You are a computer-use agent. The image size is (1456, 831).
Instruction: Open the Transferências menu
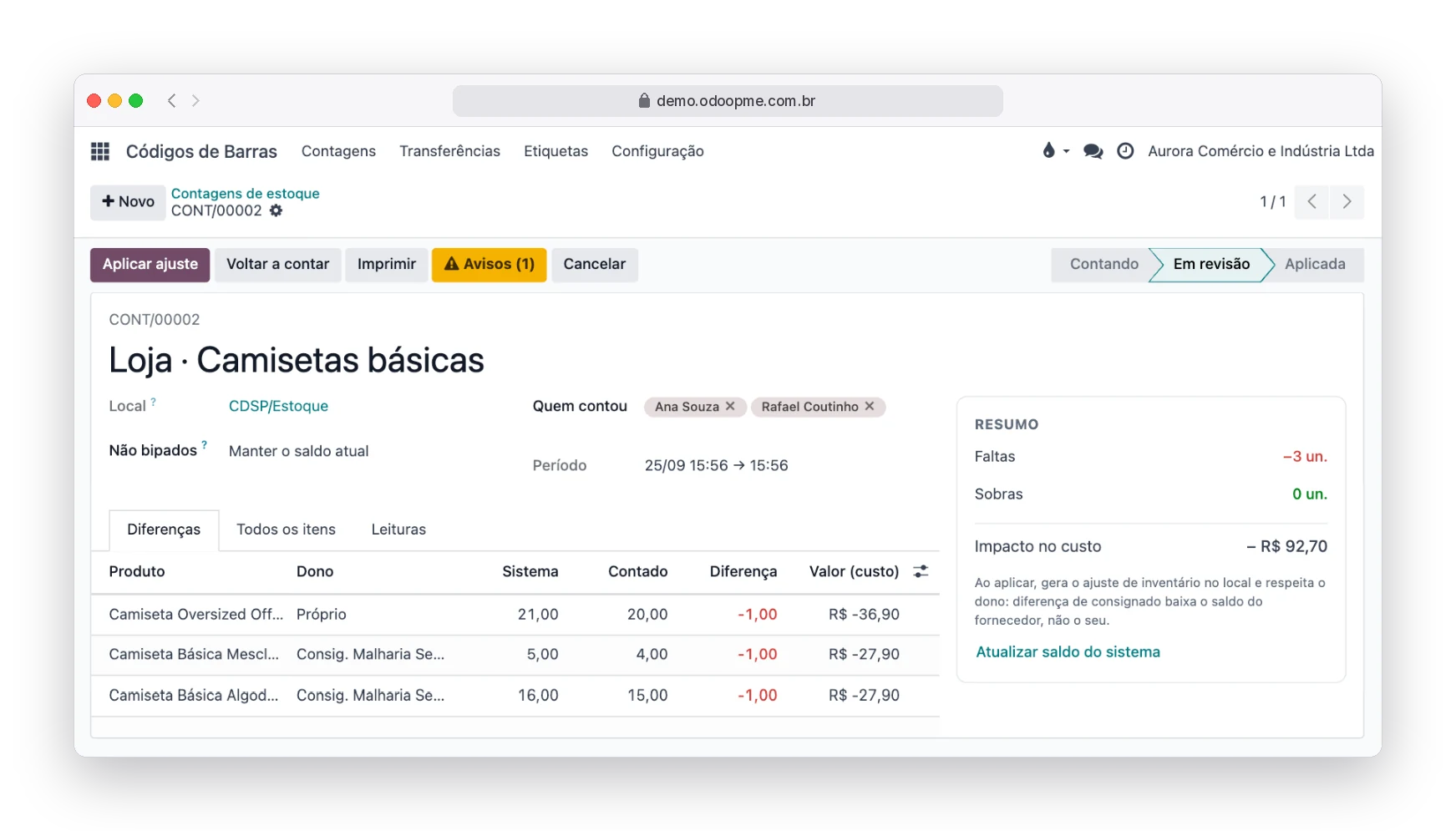[449, 151]
